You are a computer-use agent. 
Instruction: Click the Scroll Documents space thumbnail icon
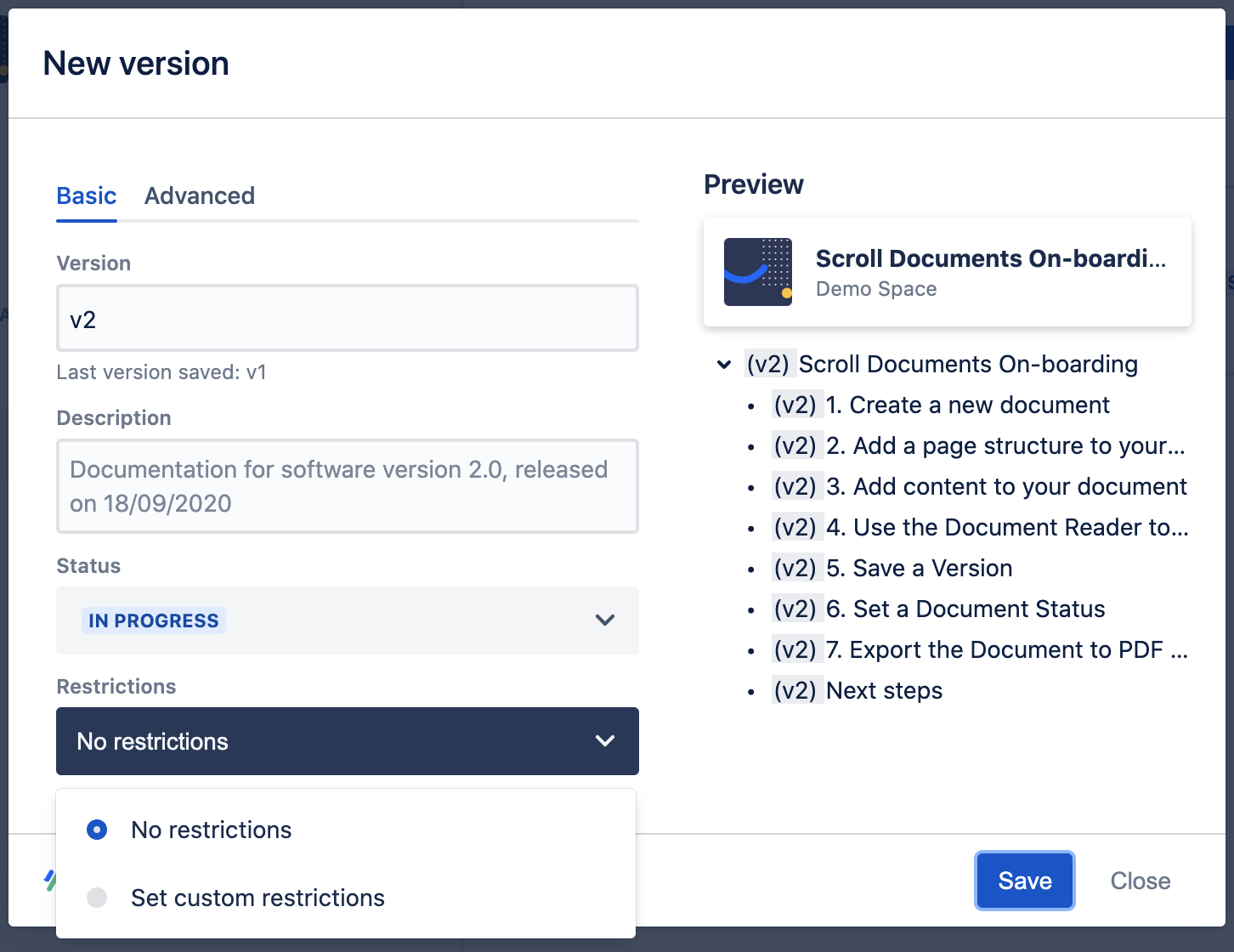coord(758,272)
